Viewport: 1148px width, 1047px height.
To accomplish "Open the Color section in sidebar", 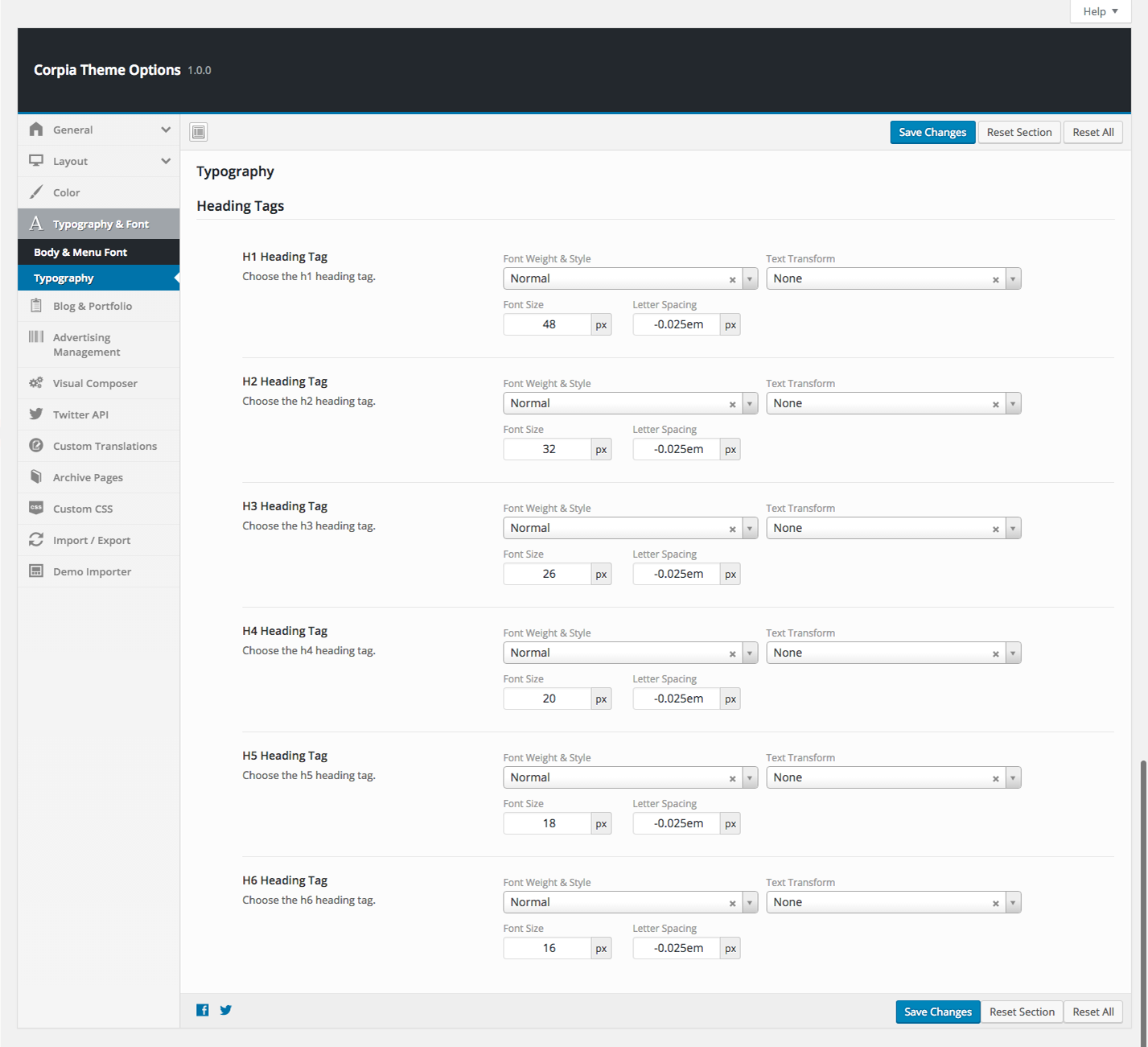I will (x=67, y=193).
